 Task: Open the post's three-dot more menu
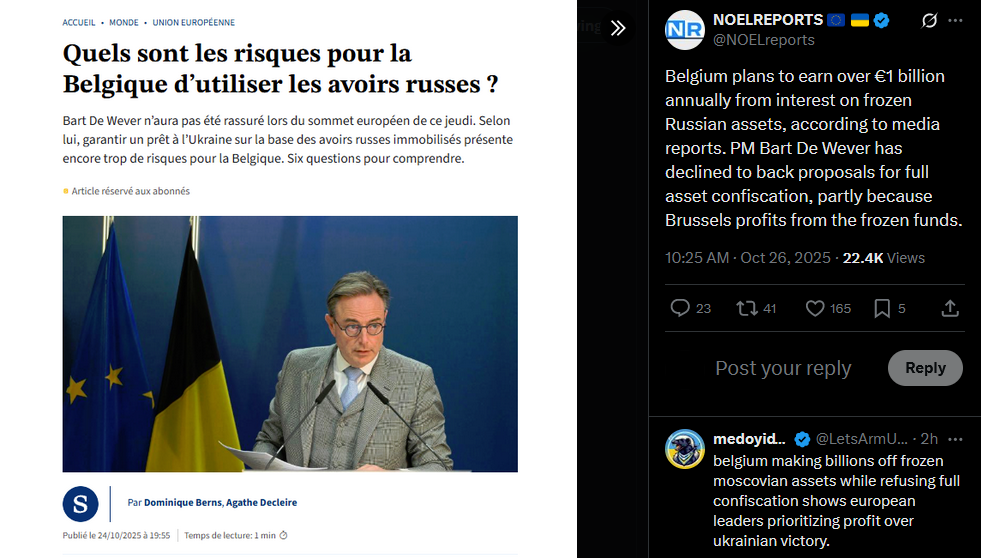click(955, 21)
